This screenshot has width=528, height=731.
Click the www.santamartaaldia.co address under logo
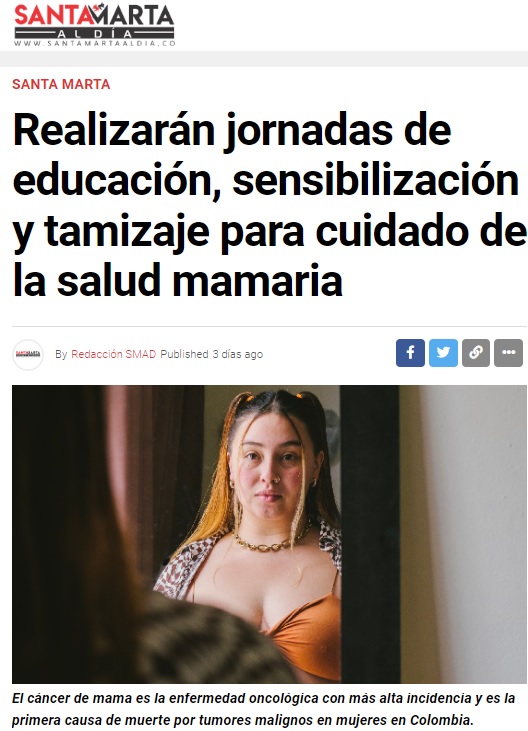coord(95,43)
